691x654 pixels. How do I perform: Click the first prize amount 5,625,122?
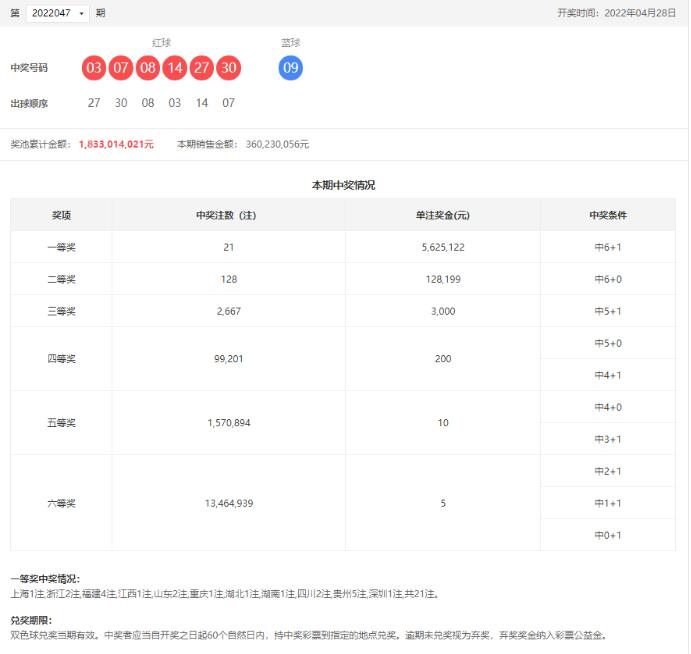pyautogui.click(x=443, y=248)
